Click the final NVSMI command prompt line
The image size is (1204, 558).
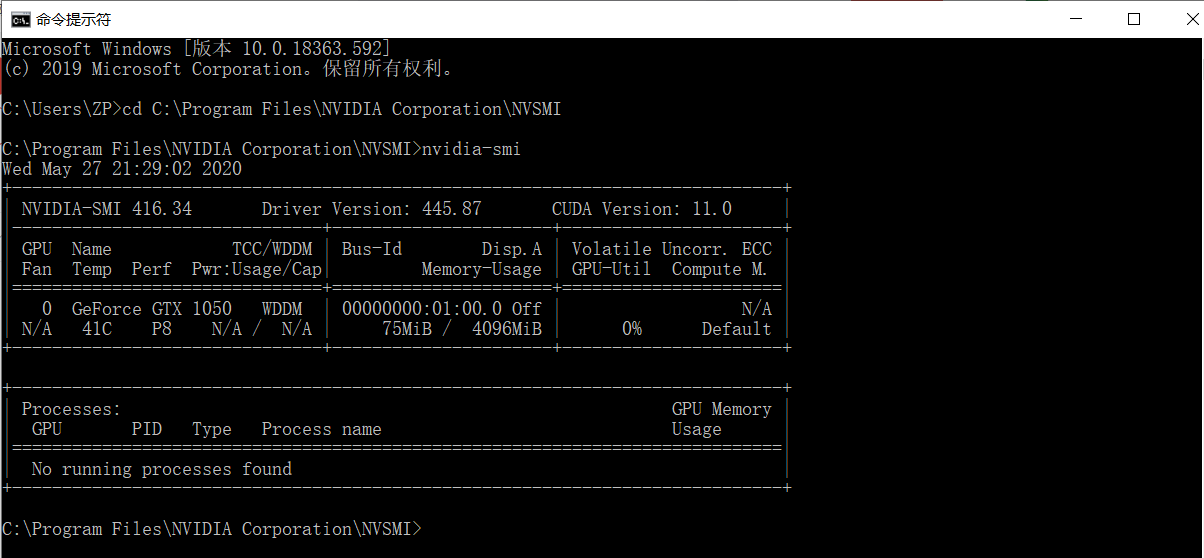pos(212,529)
